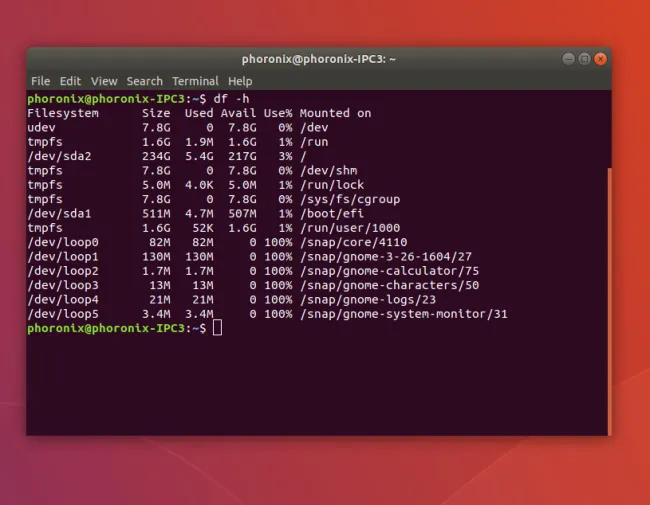Click the '234G' size value

click(x=156, y=156)
